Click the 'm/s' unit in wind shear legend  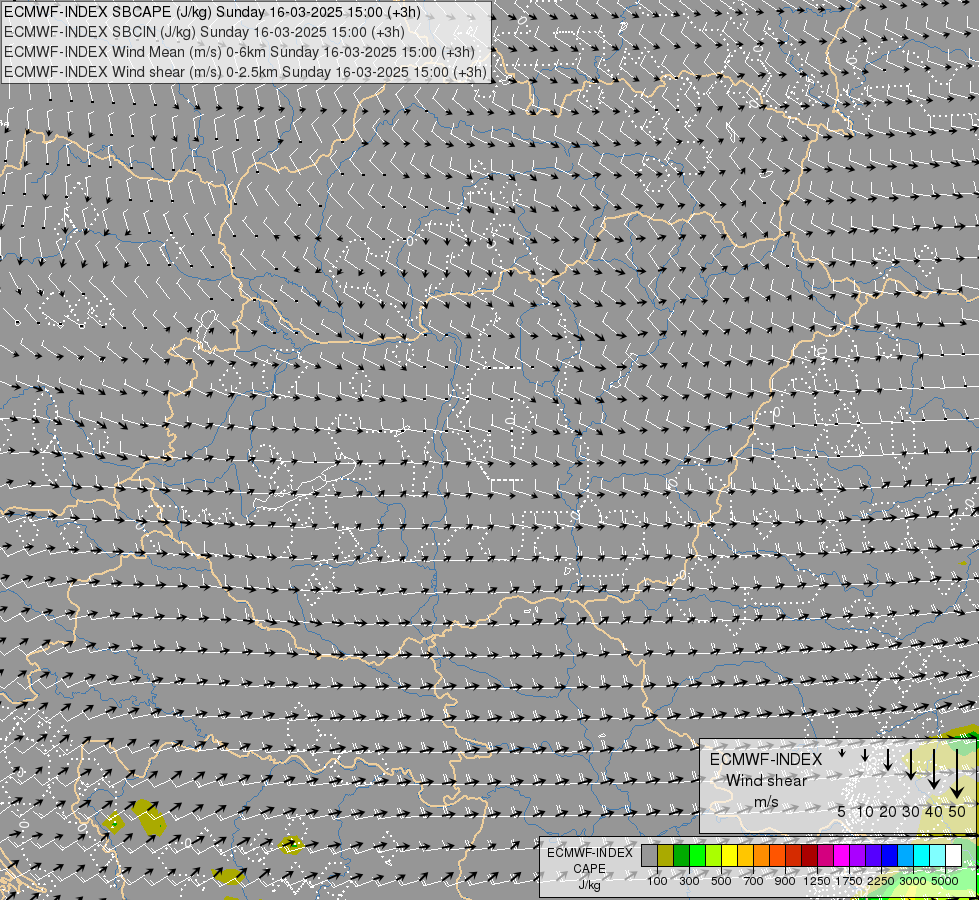[x=766, y=801]
